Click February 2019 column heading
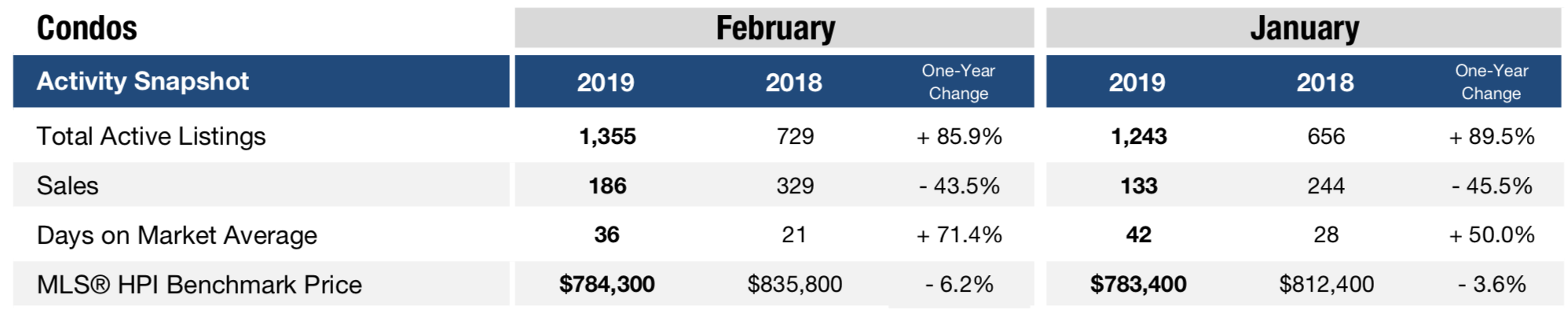 click(x=606, y=83)
